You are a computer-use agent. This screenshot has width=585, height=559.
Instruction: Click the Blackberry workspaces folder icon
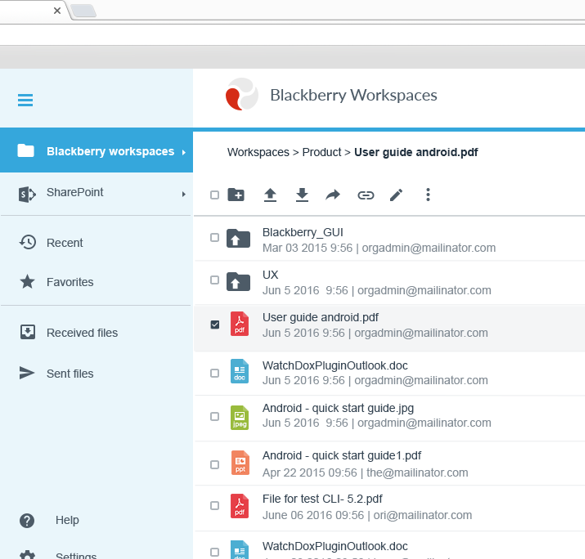(26, 151)
